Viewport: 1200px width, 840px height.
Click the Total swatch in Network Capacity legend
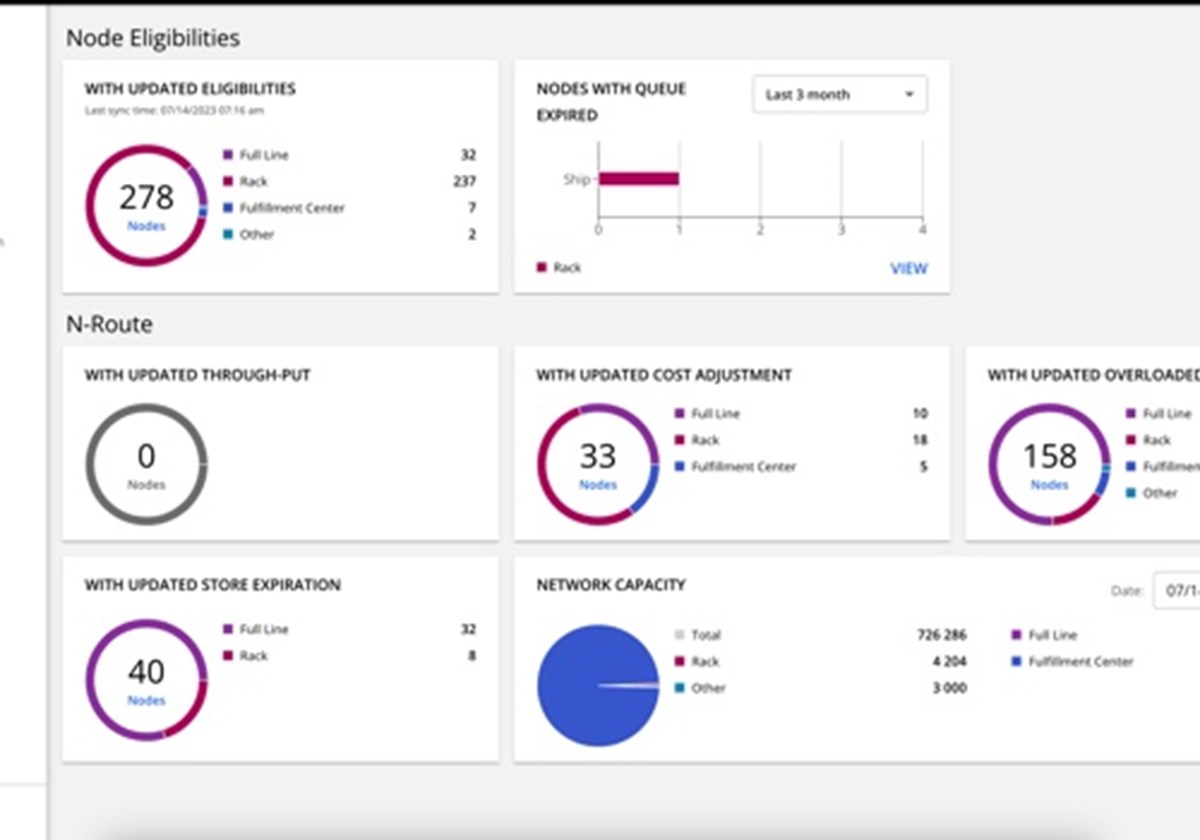pos(680,635)
